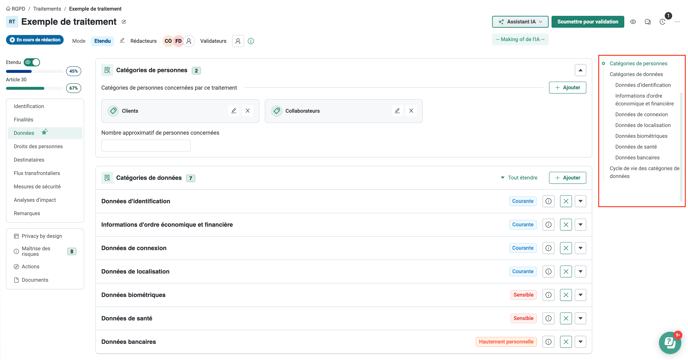This screenshot has width=688, height=360.
Task: Collapse the Catégories de personnes section
Action: [580, 70]
